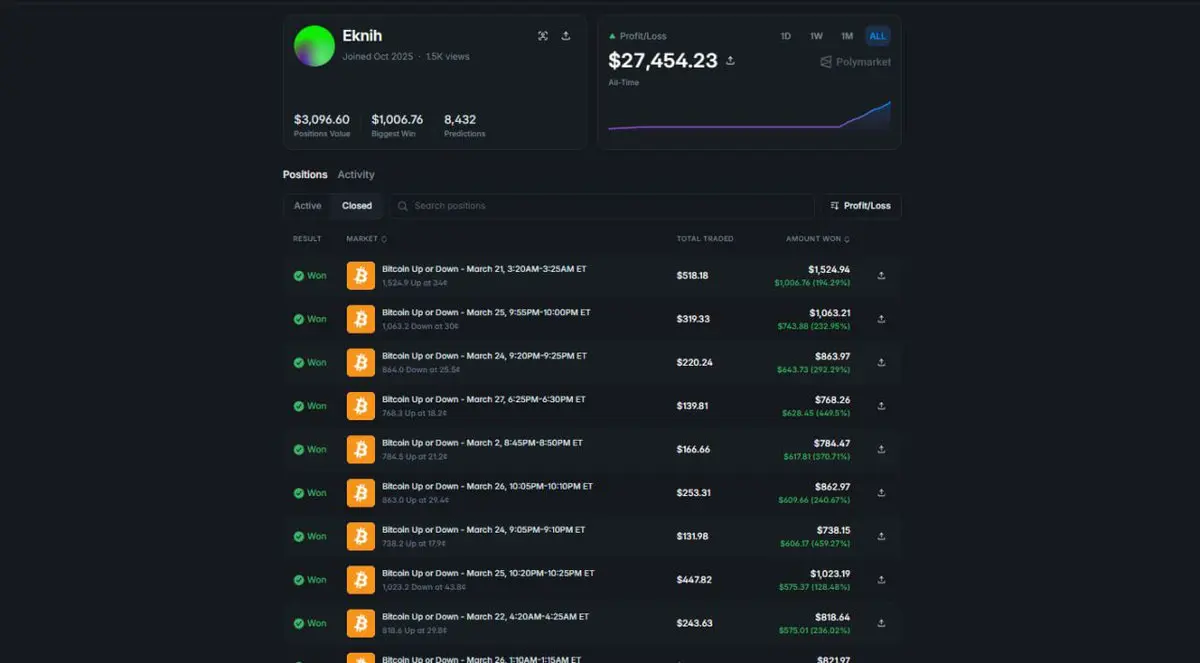Click the Result column header
1200x663 pixels.
[307, 239]
